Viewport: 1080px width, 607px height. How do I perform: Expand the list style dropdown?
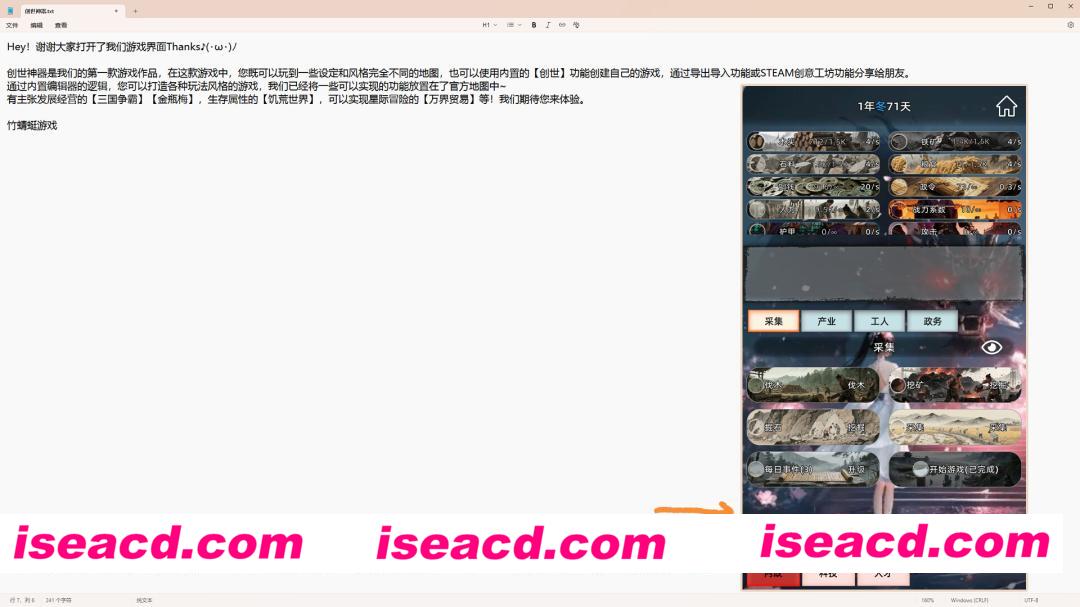point(513,25)
